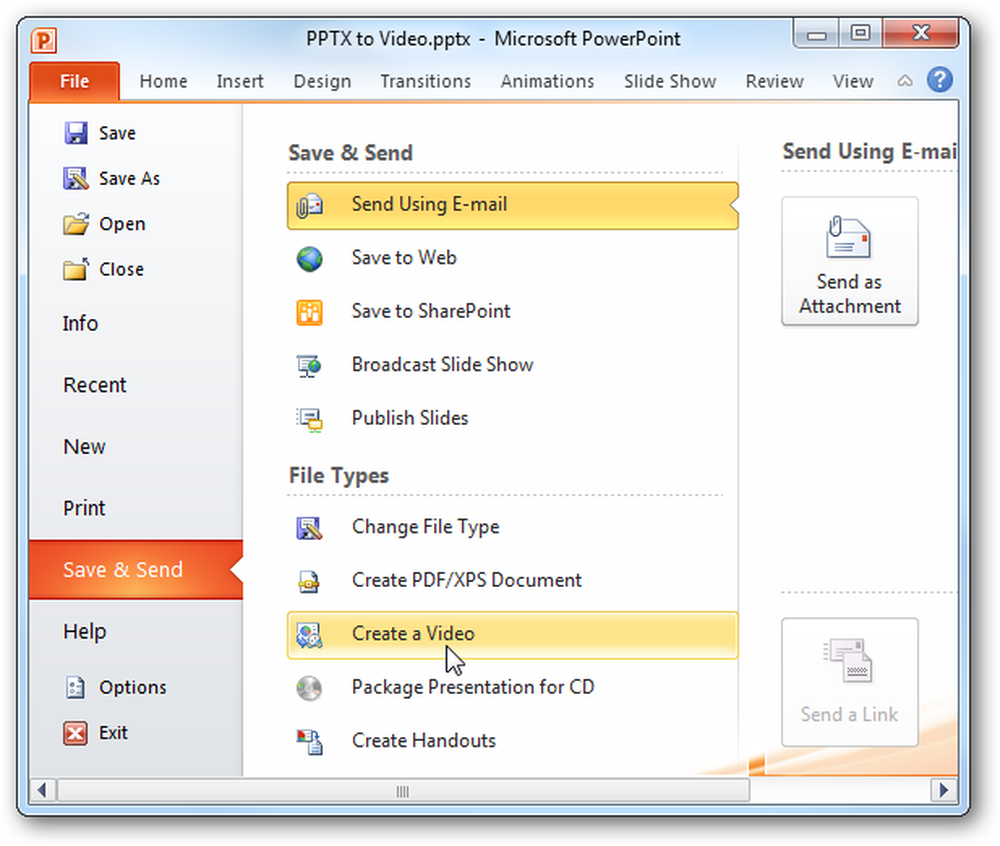Click the PowerPoint logo in title bar

[x=44, y=40]
